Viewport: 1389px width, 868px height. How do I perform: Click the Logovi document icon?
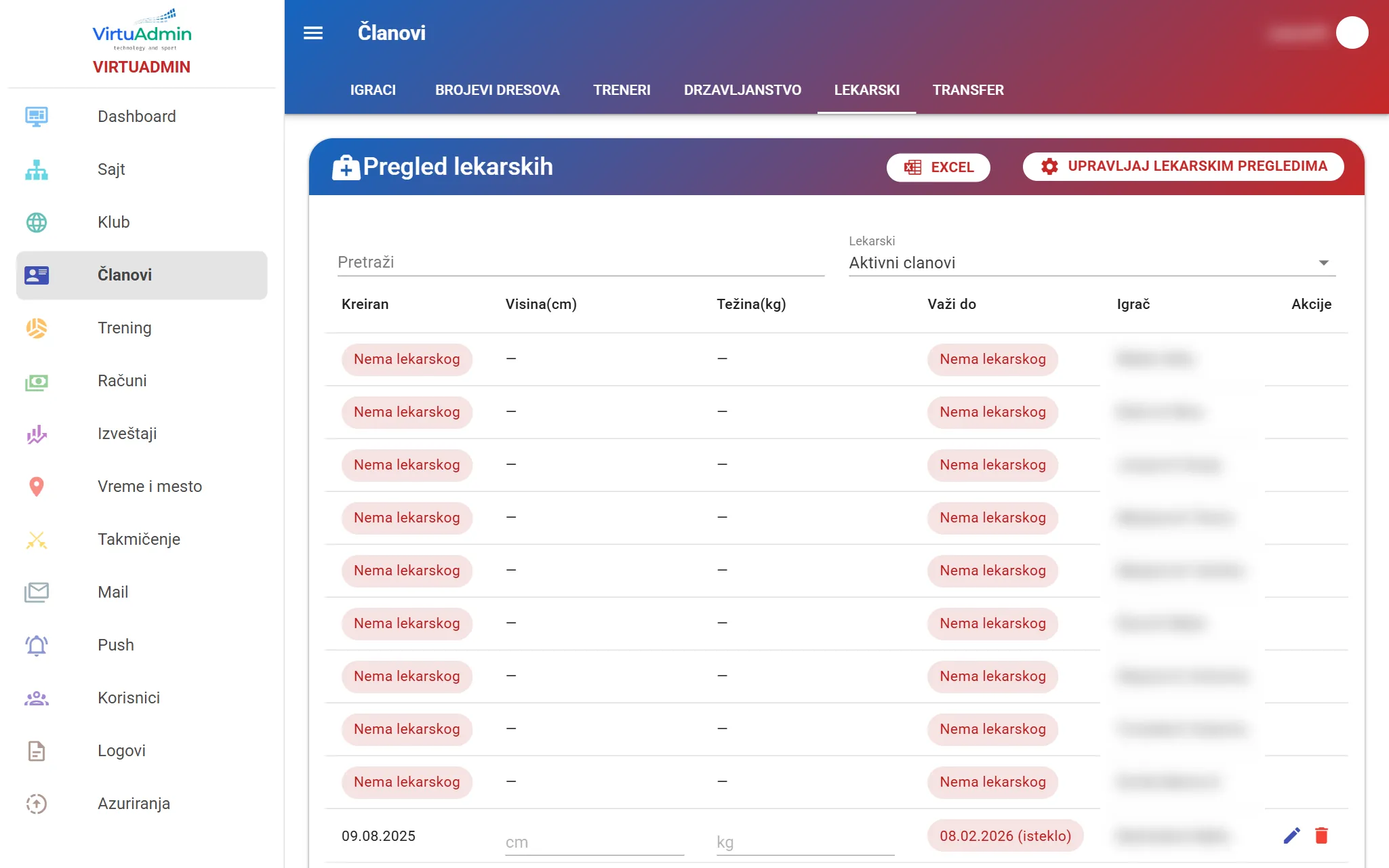(37, 751)
